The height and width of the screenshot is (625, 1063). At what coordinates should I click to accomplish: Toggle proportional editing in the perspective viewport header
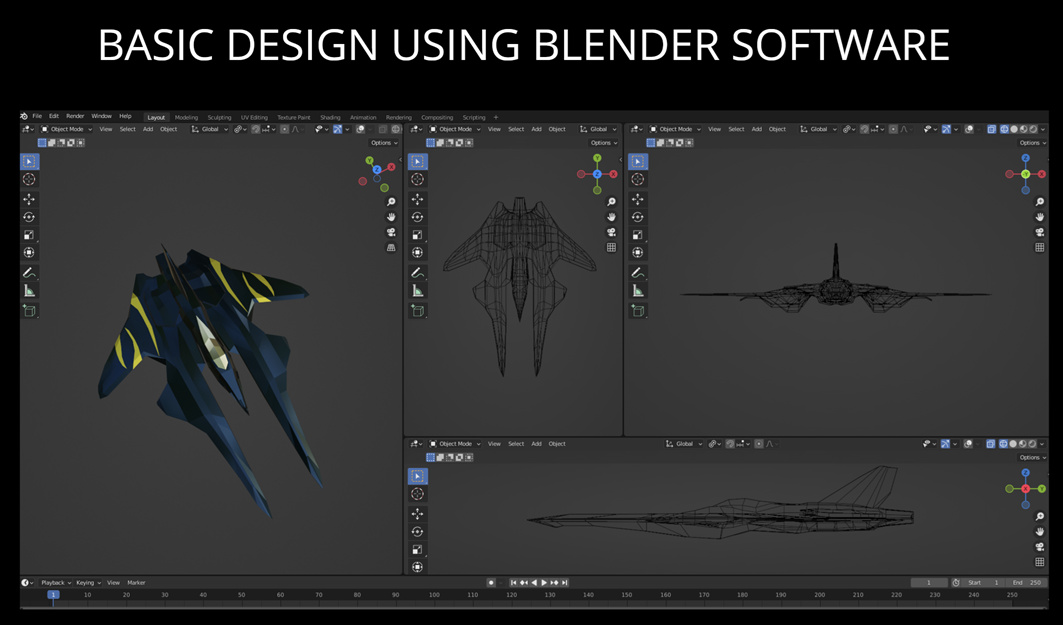(x=284, y=129)
